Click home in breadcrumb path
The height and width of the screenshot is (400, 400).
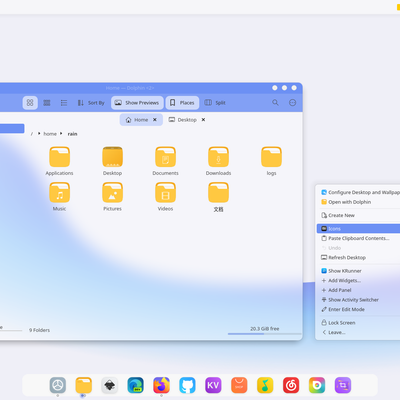(50, 134)
